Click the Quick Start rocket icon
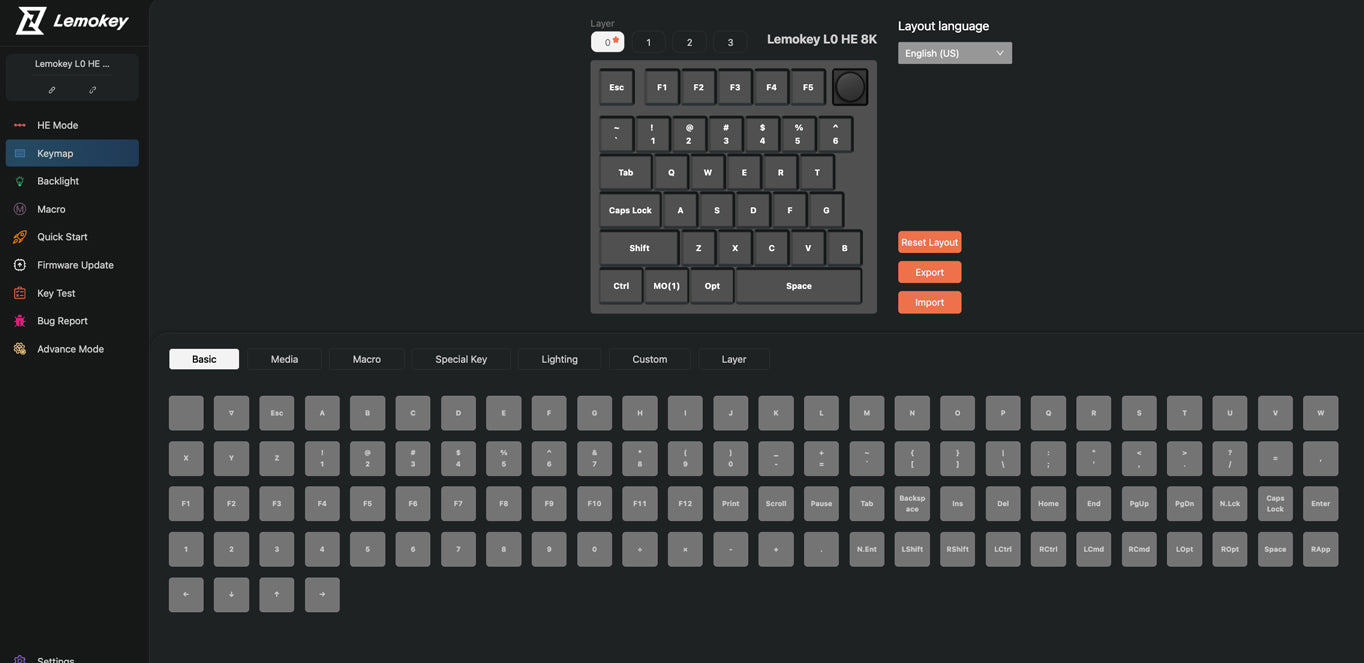The image size is (1364, 663). (19, 237)
